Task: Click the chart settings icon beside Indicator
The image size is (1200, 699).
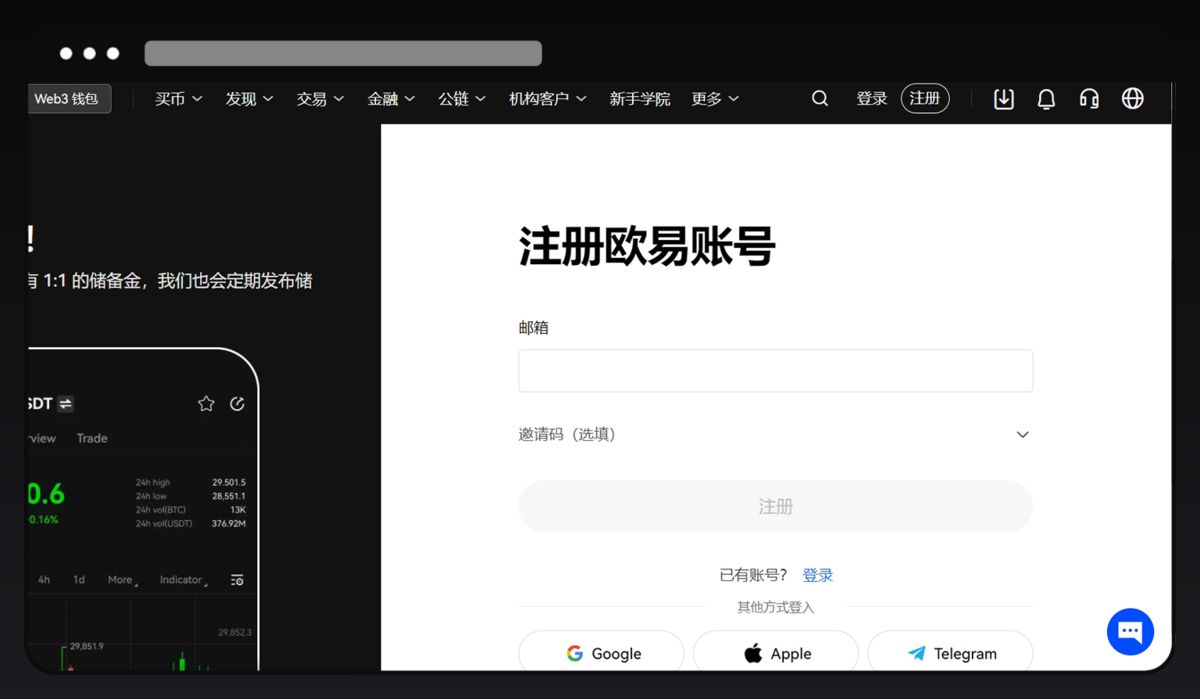Action: coord(237,580)
